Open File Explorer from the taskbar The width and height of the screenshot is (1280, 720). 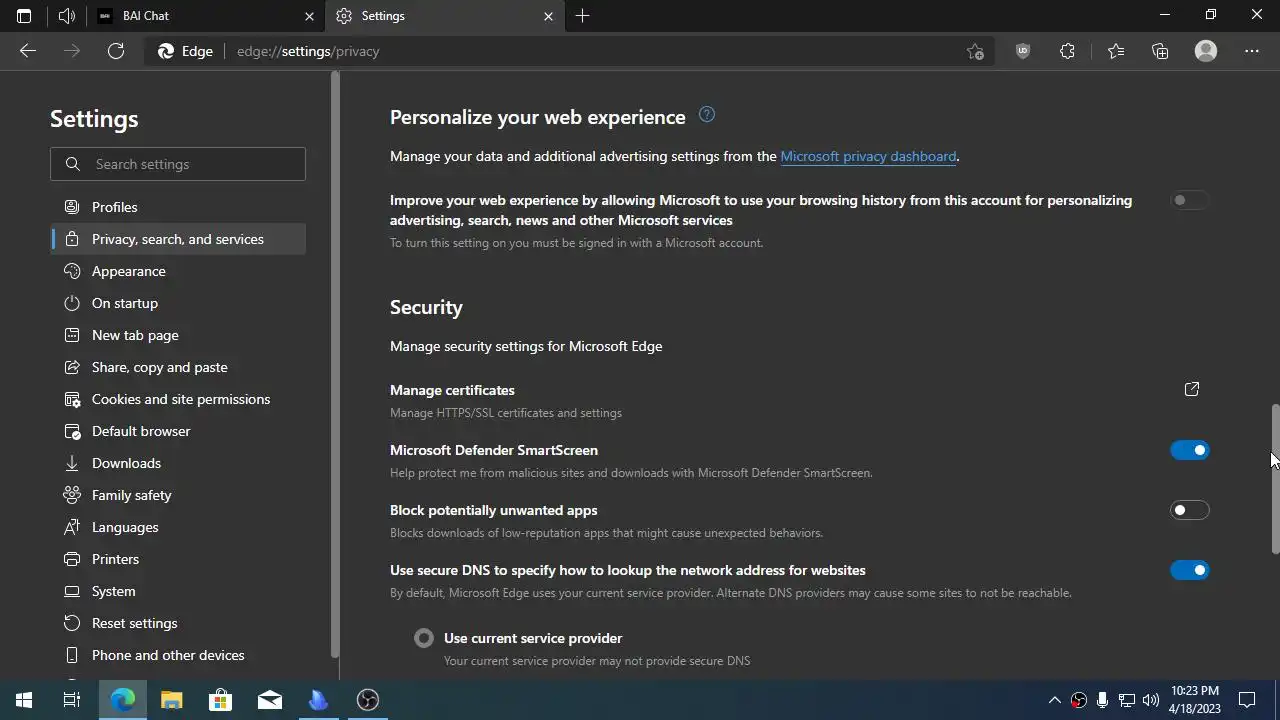[172, 700]
